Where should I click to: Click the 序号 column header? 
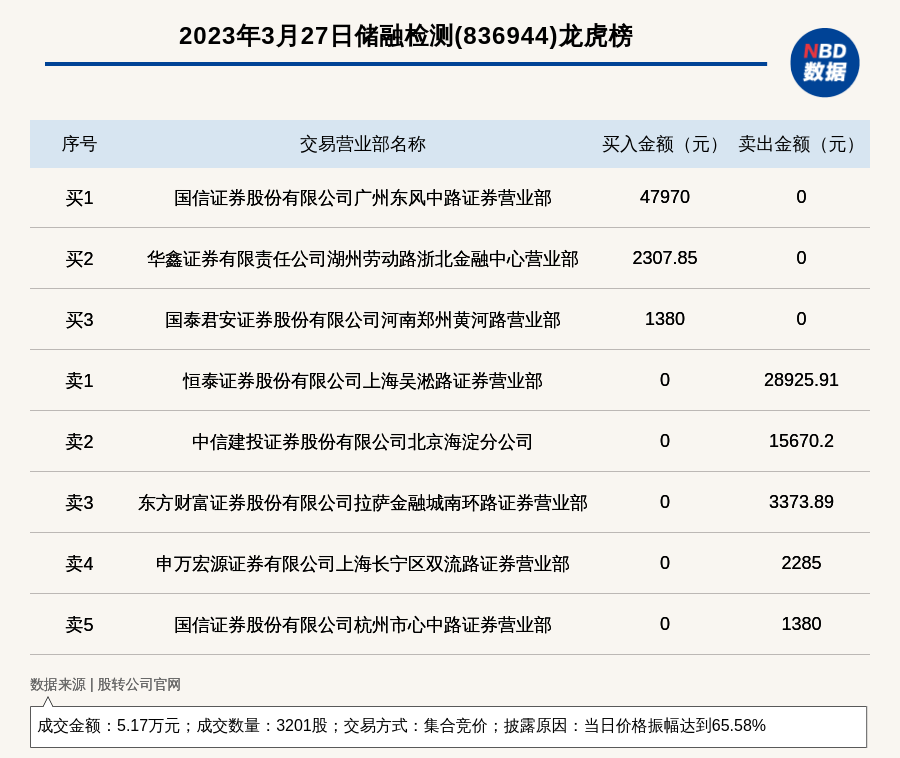[79, 144]
